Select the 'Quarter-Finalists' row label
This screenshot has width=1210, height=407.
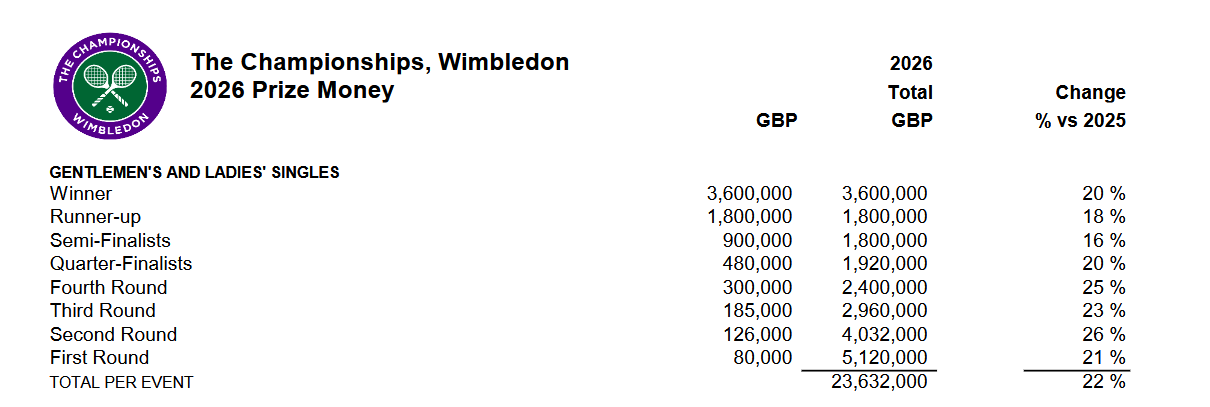(x=121, y=264)
